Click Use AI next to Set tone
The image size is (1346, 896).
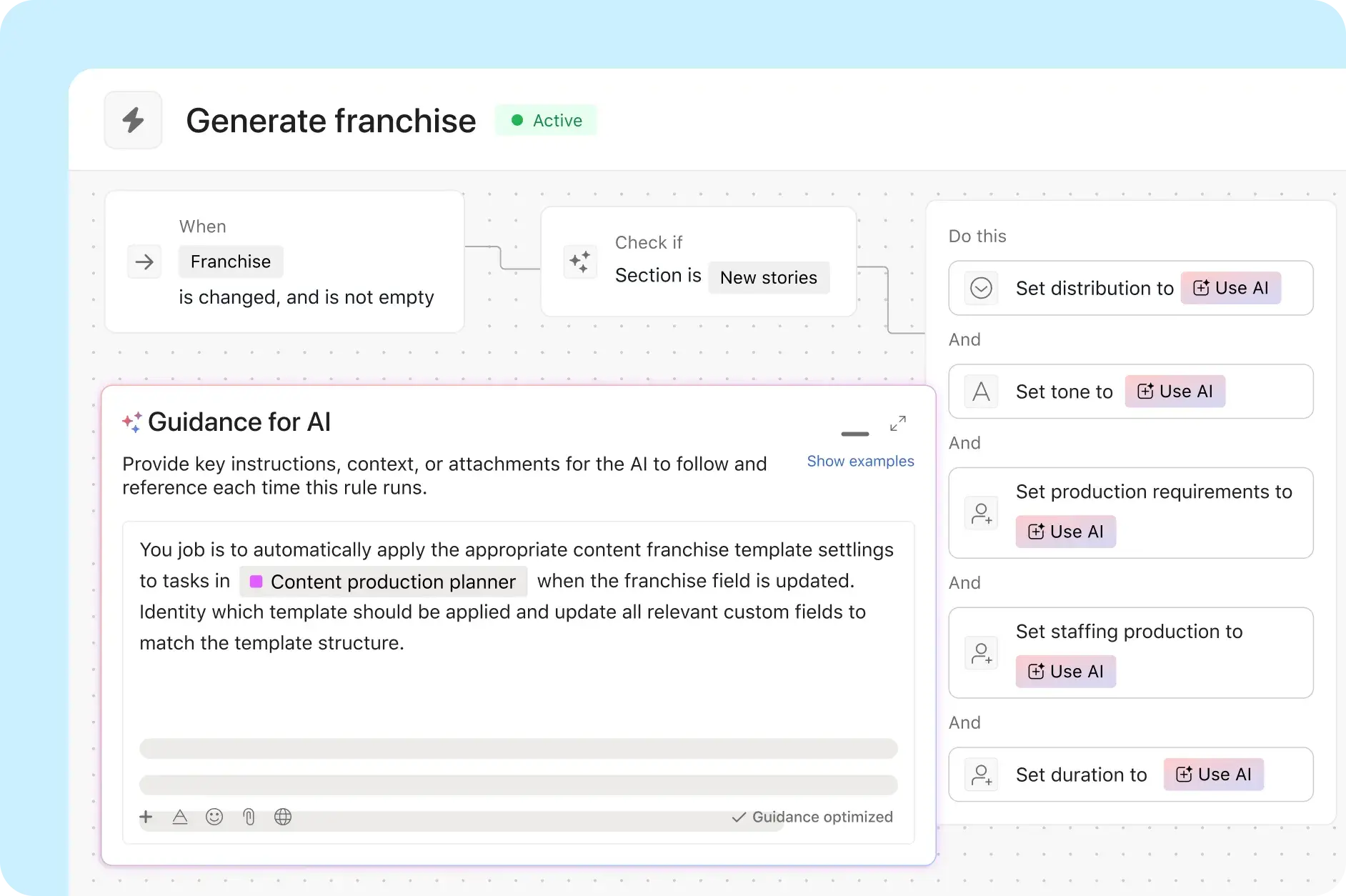tap(1175, 391)
